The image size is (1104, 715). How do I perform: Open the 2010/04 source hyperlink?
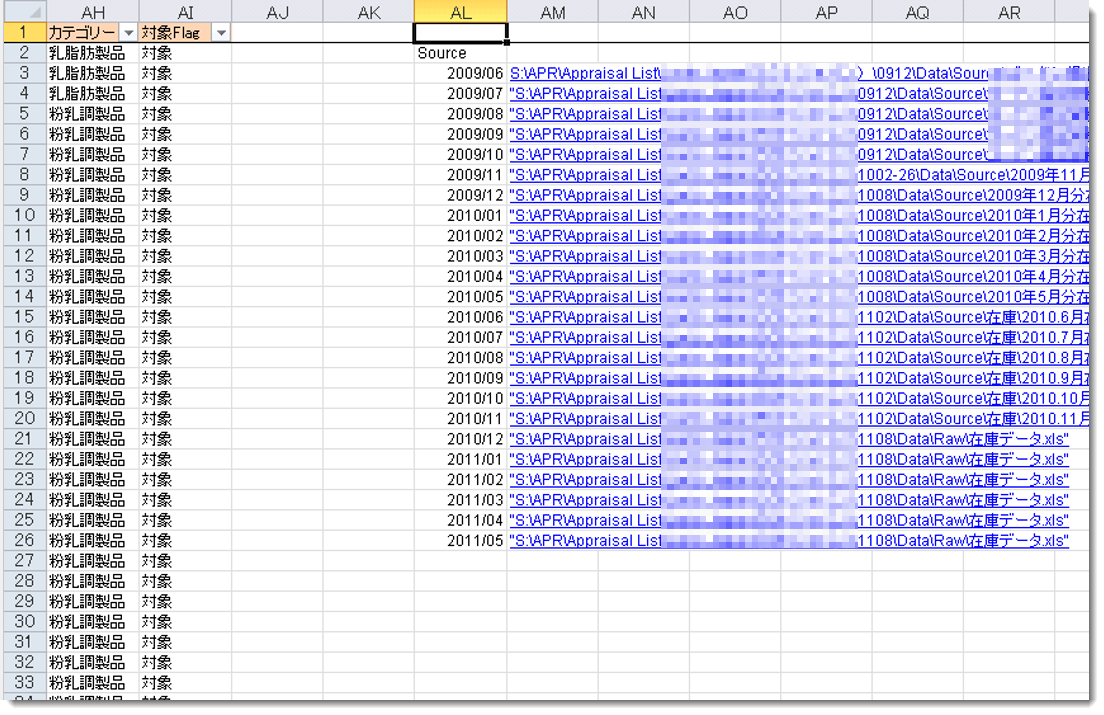(x=799, y=277)
